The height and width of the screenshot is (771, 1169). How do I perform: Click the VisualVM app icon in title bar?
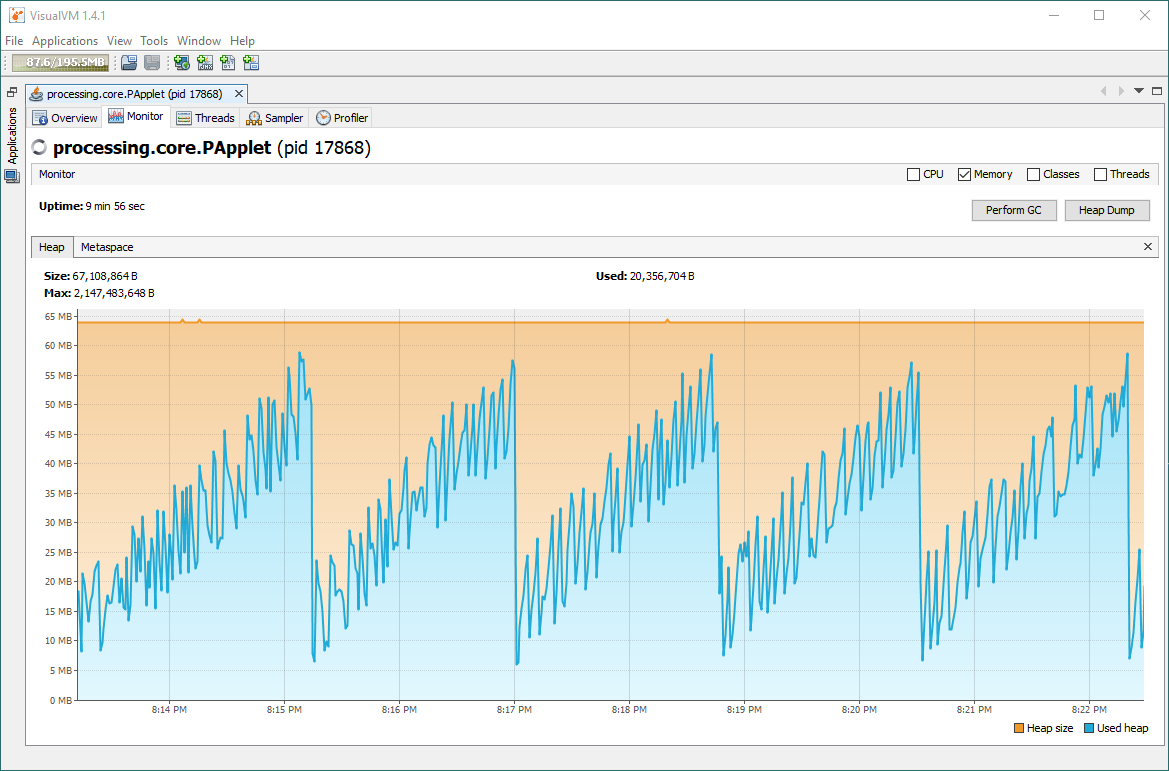pos(16,15)
